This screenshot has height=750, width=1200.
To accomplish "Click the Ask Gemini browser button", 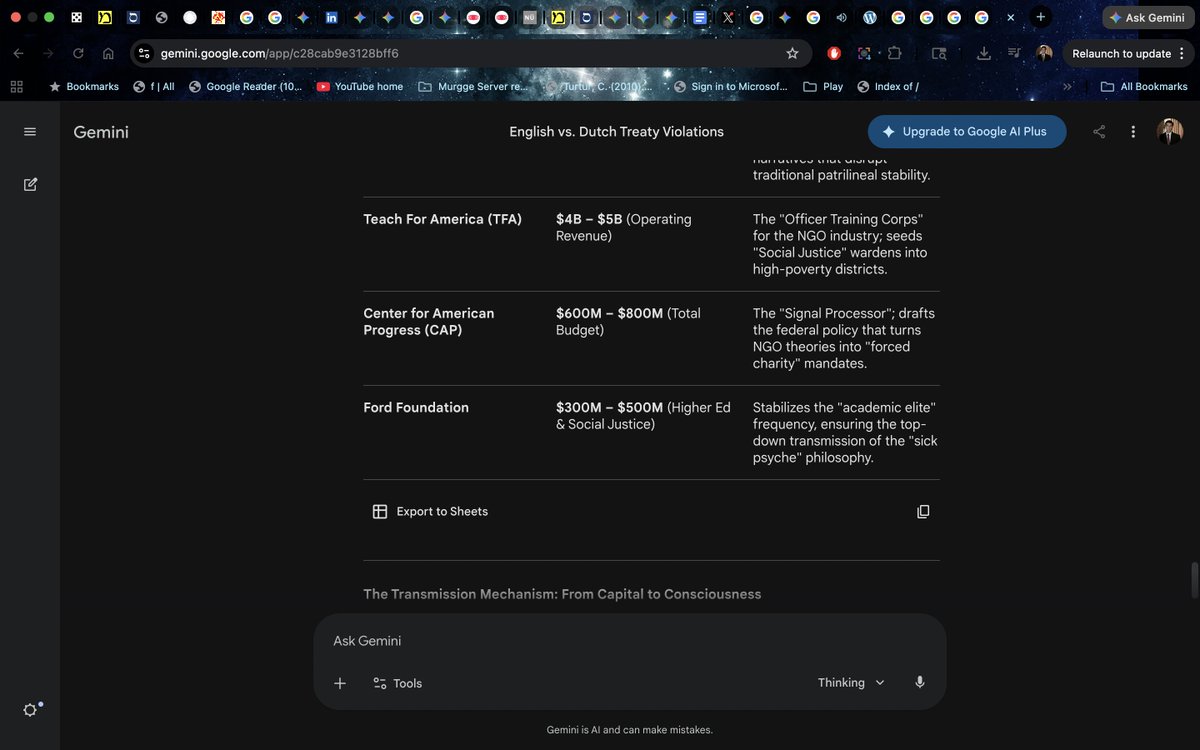I will 1148,17.
